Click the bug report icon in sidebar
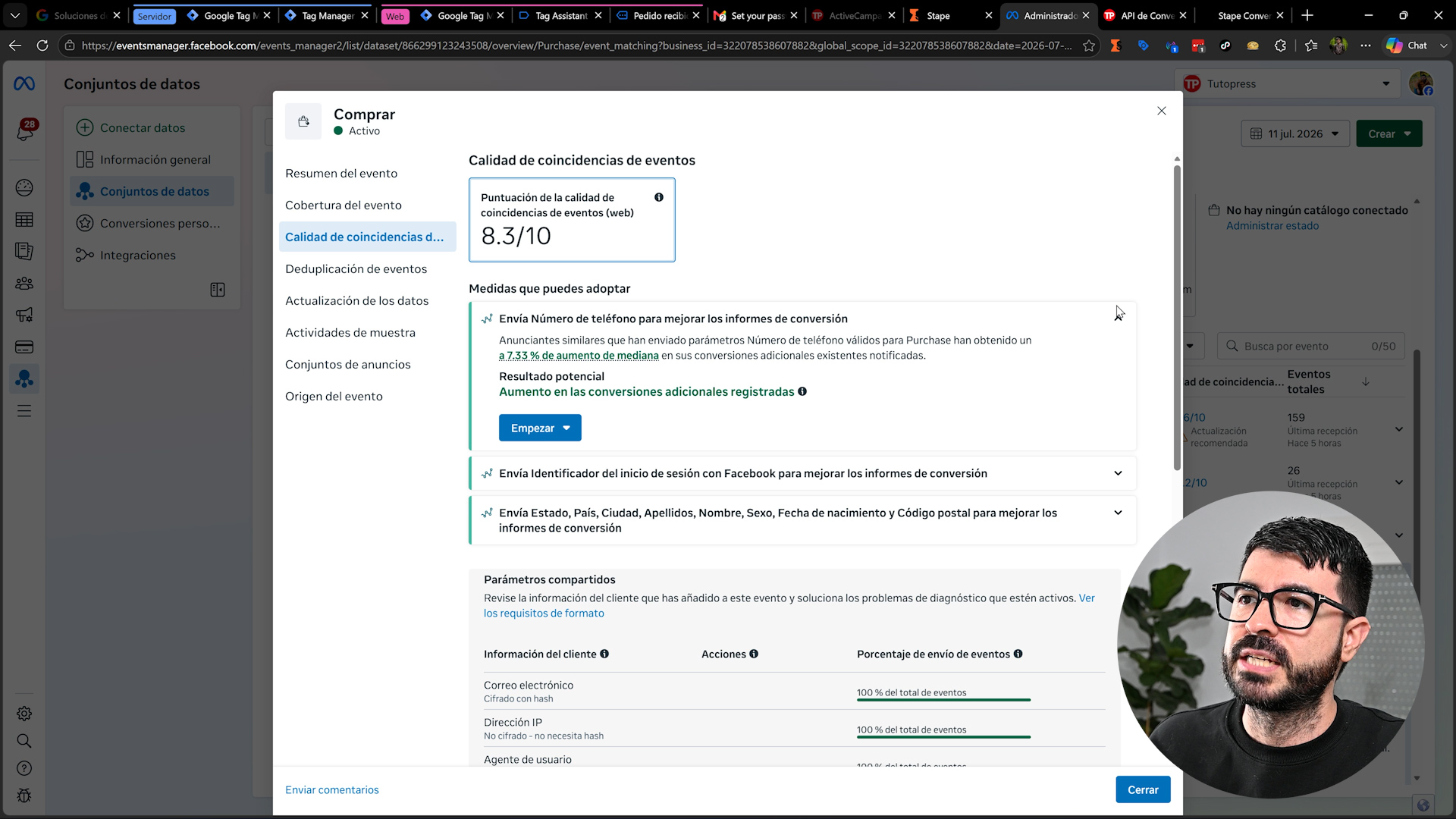The image size is (1456, 819). (24, 795)
